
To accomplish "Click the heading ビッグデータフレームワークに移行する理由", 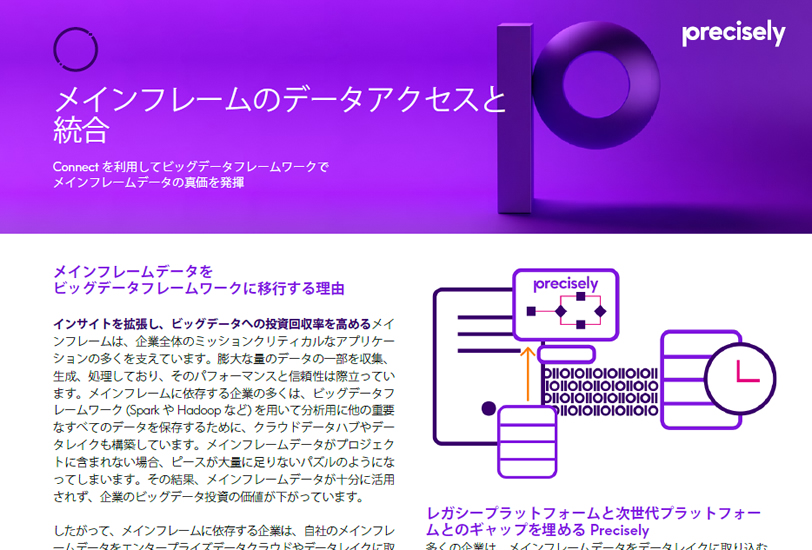I will pyautogui.click(x=199, y=288).
